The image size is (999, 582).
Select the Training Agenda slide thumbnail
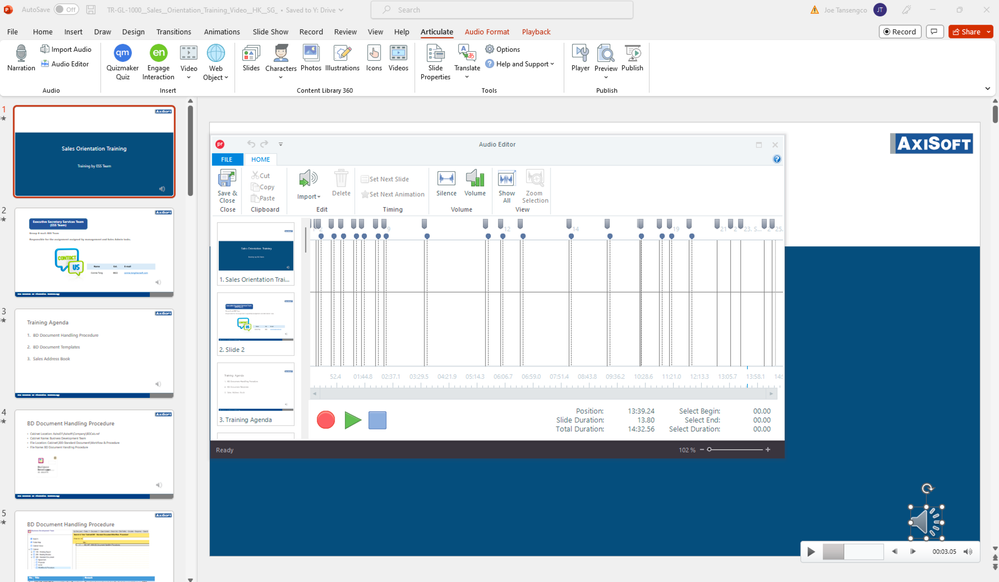point(256,390)
